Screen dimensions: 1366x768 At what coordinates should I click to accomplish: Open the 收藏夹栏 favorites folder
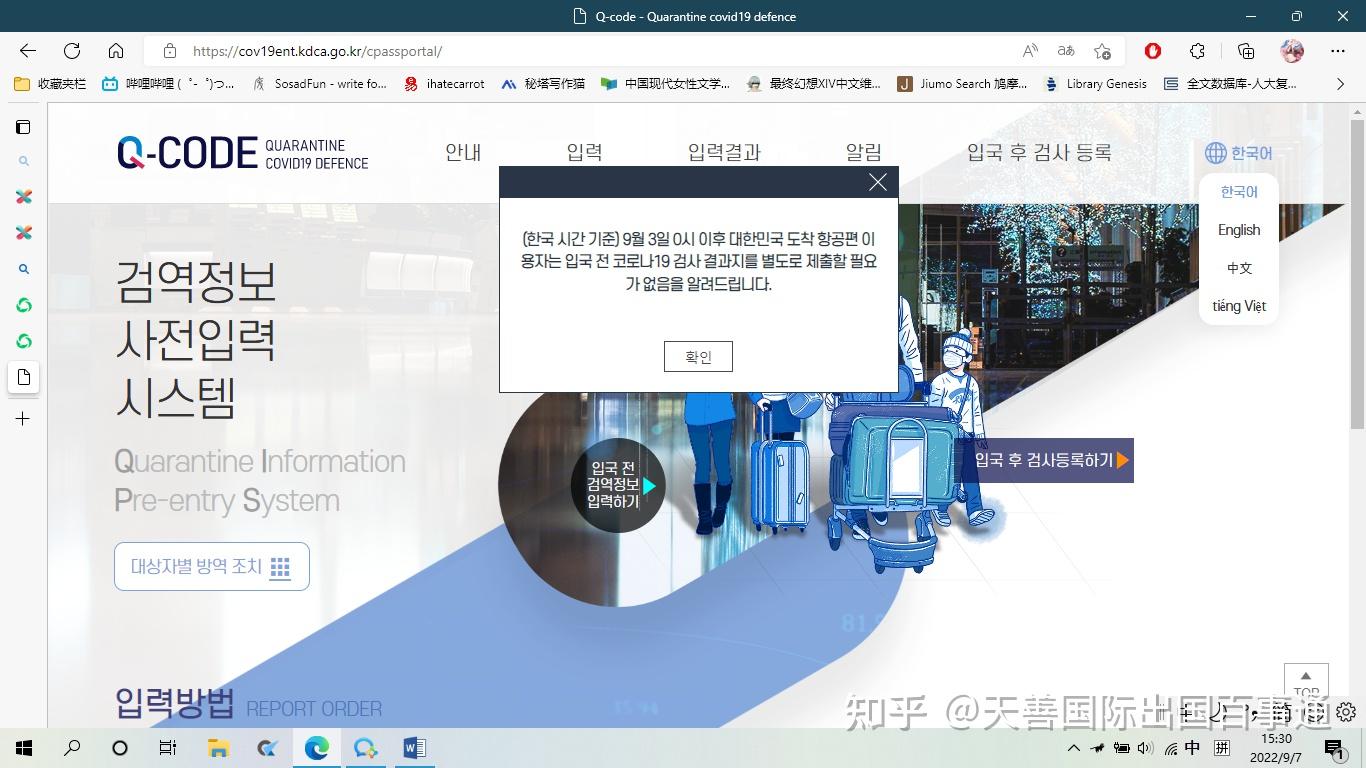pos(50,84)
